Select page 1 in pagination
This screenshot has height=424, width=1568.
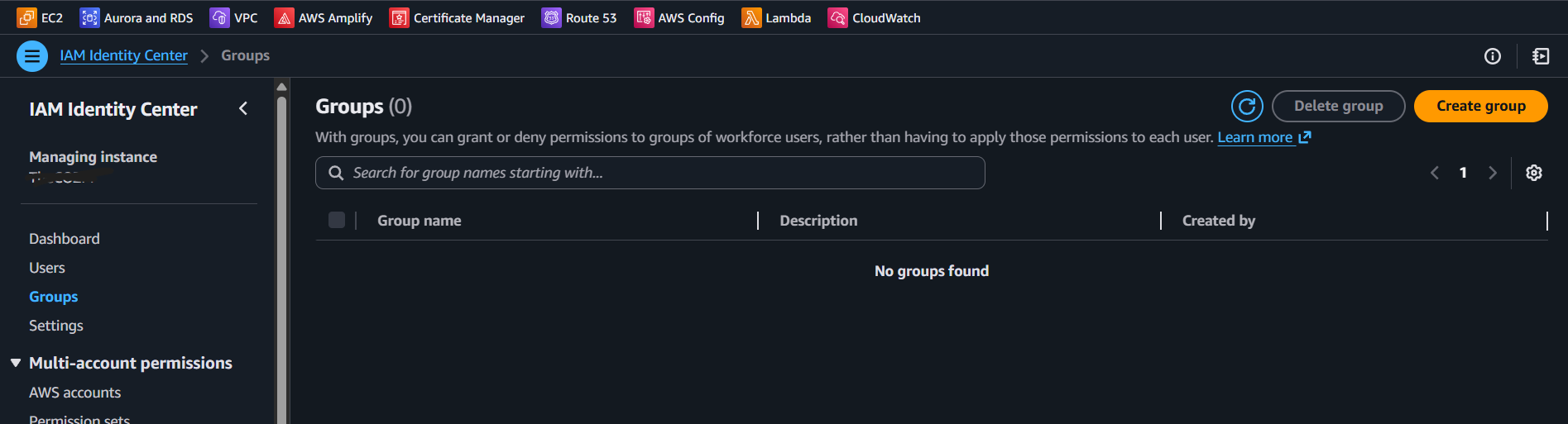(x=1463, y=173)
